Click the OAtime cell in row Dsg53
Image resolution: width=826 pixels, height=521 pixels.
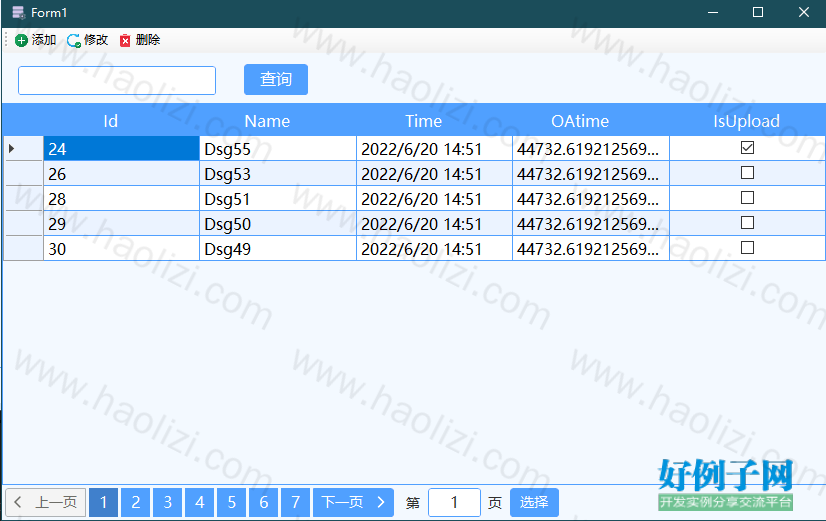(591, 173)
